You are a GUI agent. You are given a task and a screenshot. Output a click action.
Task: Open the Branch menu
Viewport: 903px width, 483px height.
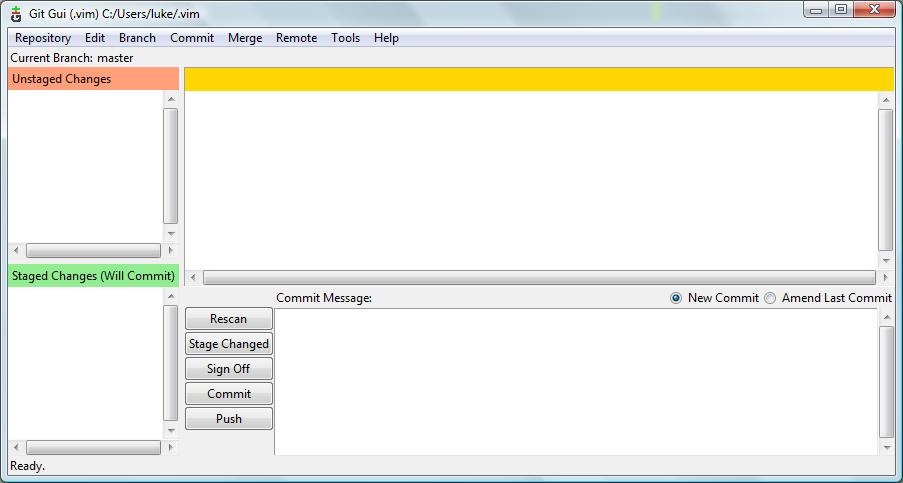pyautogui.click(x=137, y=38)
